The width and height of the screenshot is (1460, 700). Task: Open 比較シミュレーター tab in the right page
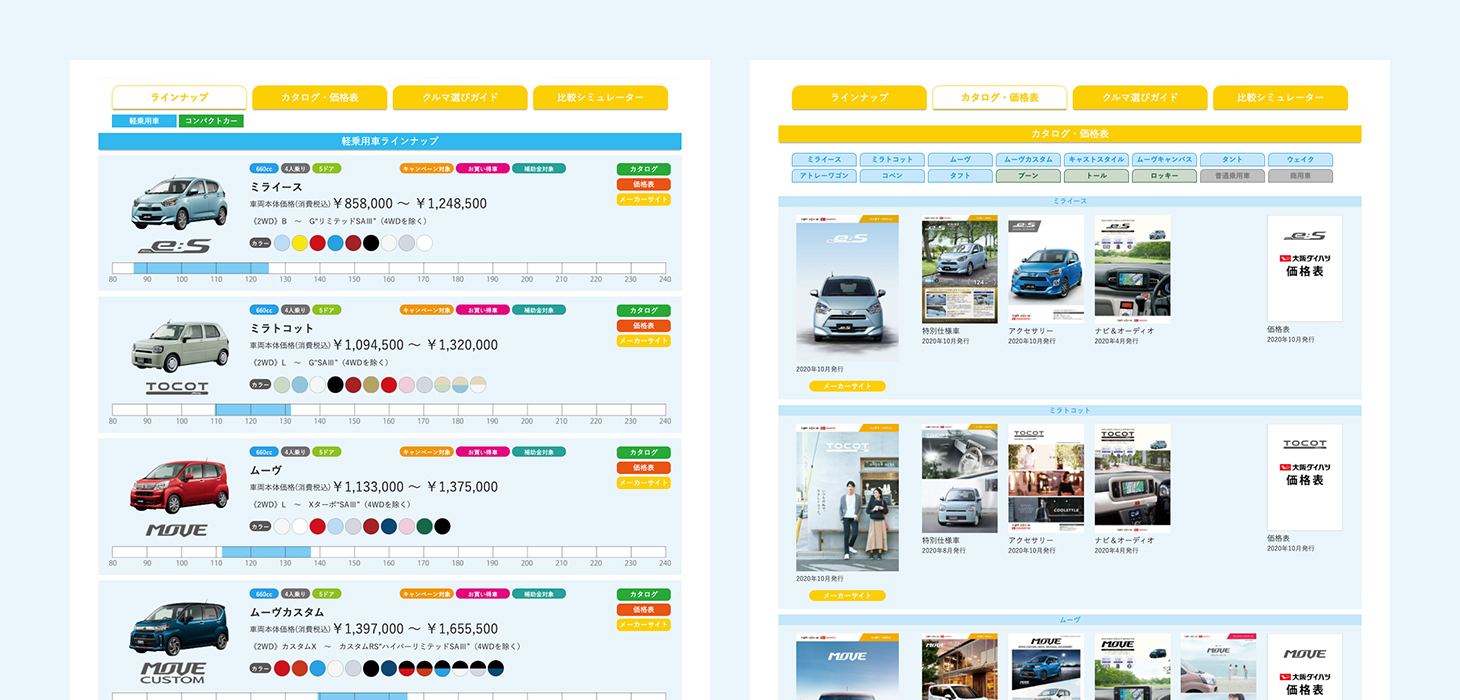pyautogui.click(x=1280, y=97)
